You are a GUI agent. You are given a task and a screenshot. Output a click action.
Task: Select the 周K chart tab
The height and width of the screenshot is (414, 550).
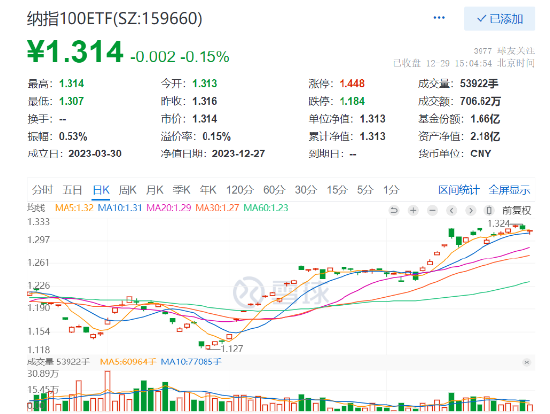click(127, 190)
